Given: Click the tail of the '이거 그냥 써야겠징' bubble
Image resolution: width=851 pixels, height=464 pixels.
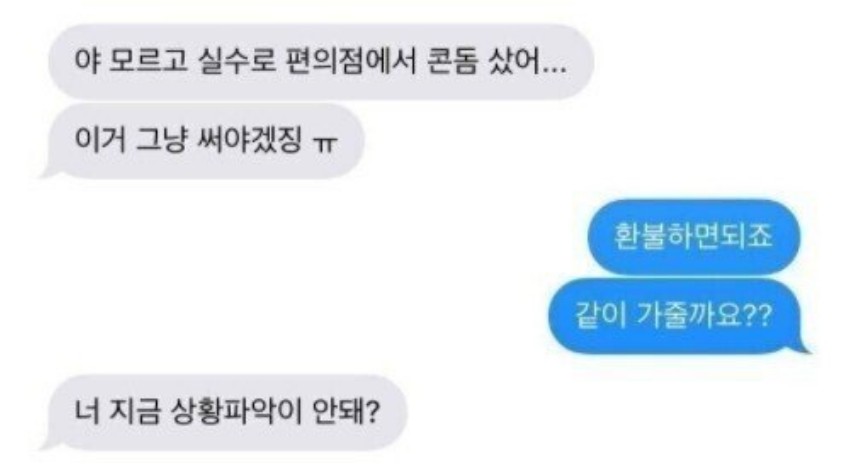Looking at the screenshot, I should pyautogui.click(x=49, y=171).
